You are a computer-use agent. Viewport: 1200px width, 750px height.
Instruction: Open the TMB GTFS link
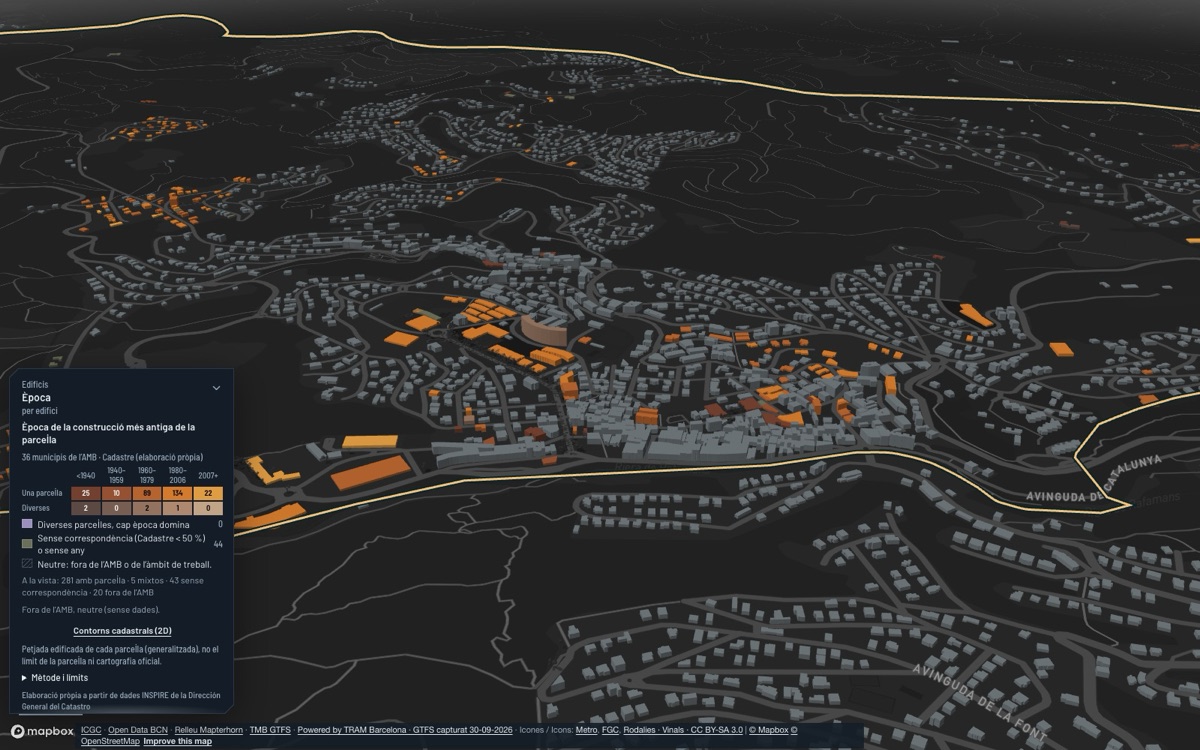click(270, 730)
